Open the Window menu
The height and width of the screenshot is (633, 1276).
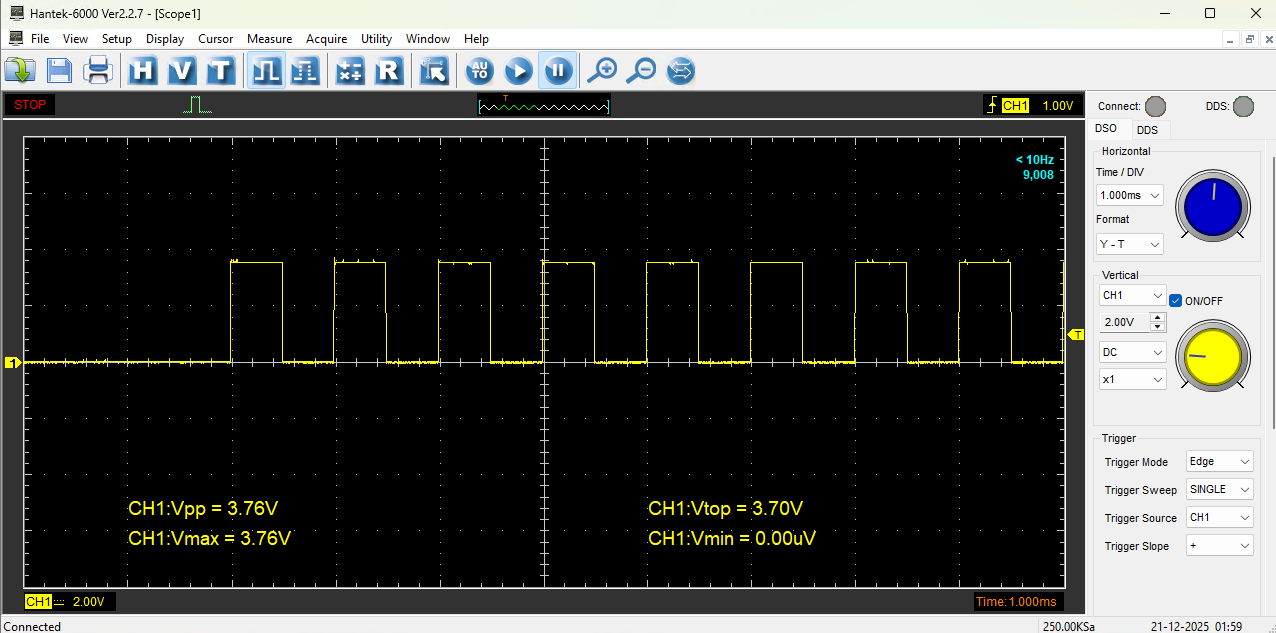tap(428, 39)
